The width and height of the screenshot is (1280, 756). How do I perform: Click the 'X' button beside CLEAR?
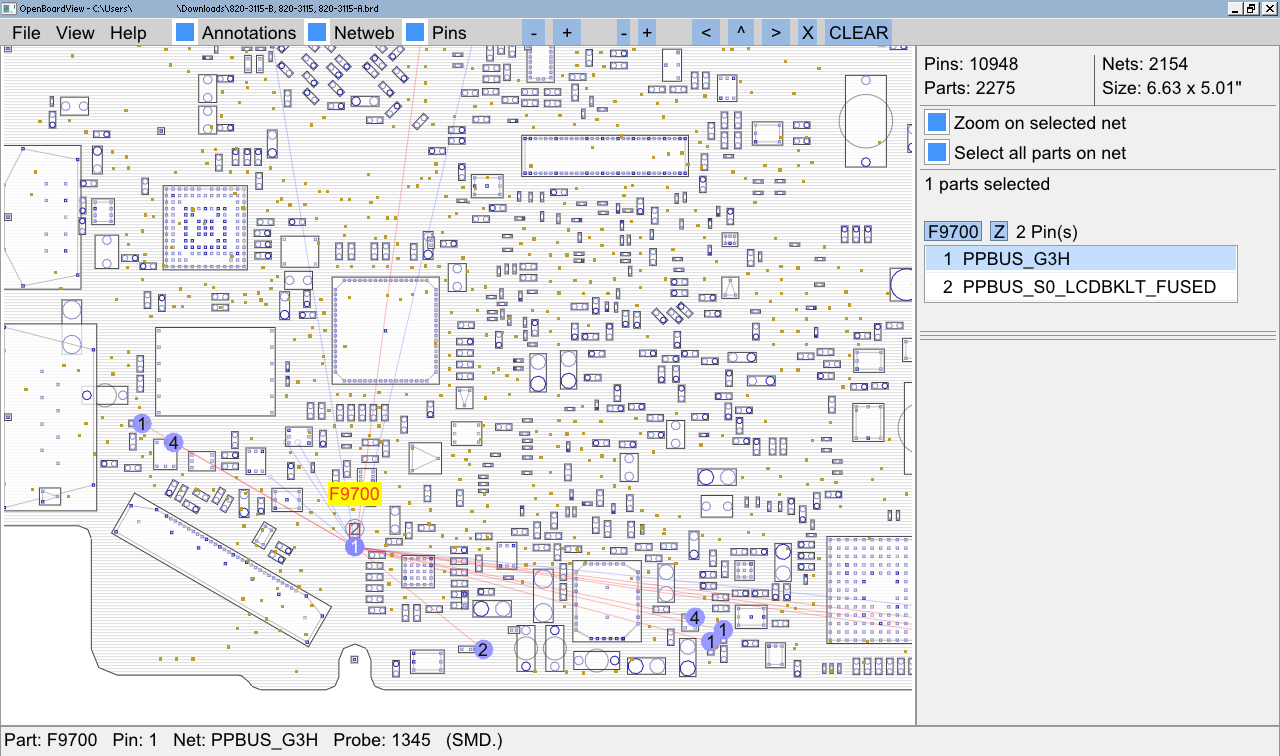tap(808, 32)
